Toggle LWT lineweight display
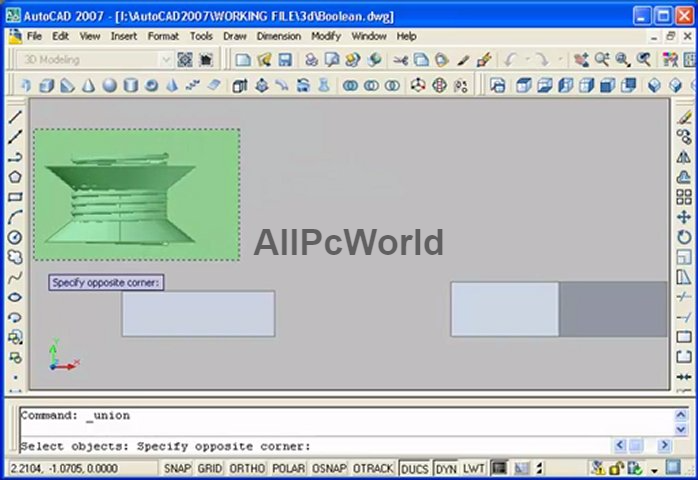 [473, 468]
